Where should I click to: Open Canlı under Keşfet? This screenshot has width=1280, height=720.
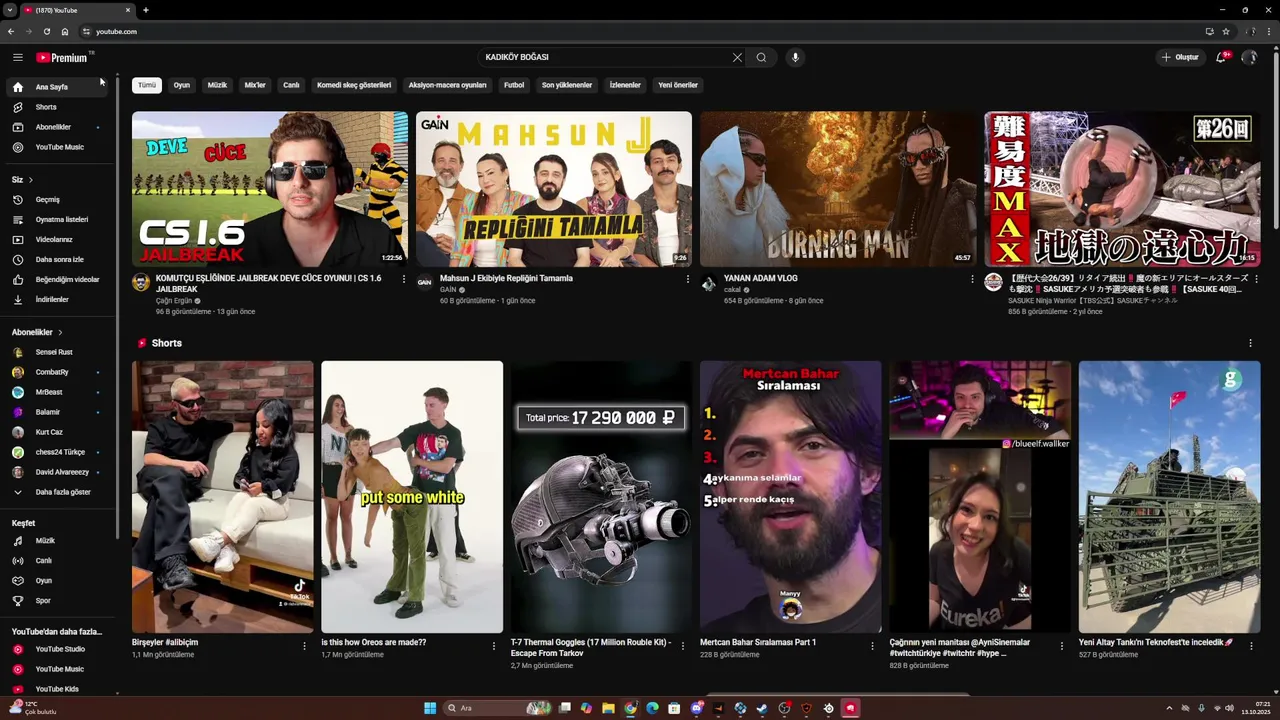pos(57,560)
